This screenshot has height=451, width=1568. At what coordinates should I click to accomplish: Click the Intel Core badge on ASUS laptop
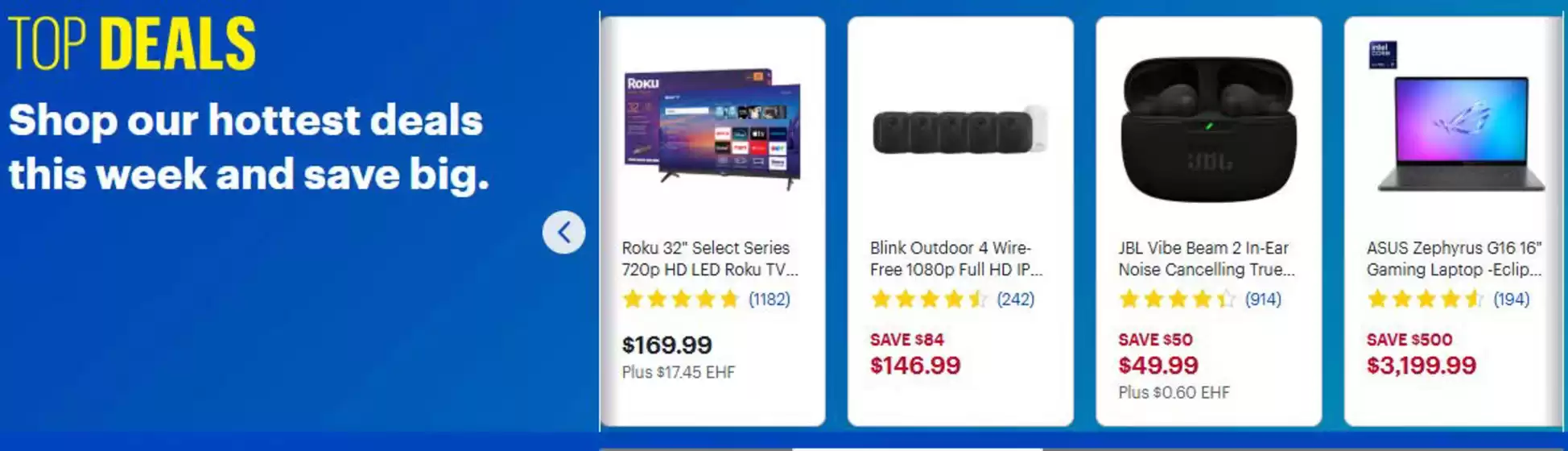pos(1383,55)
